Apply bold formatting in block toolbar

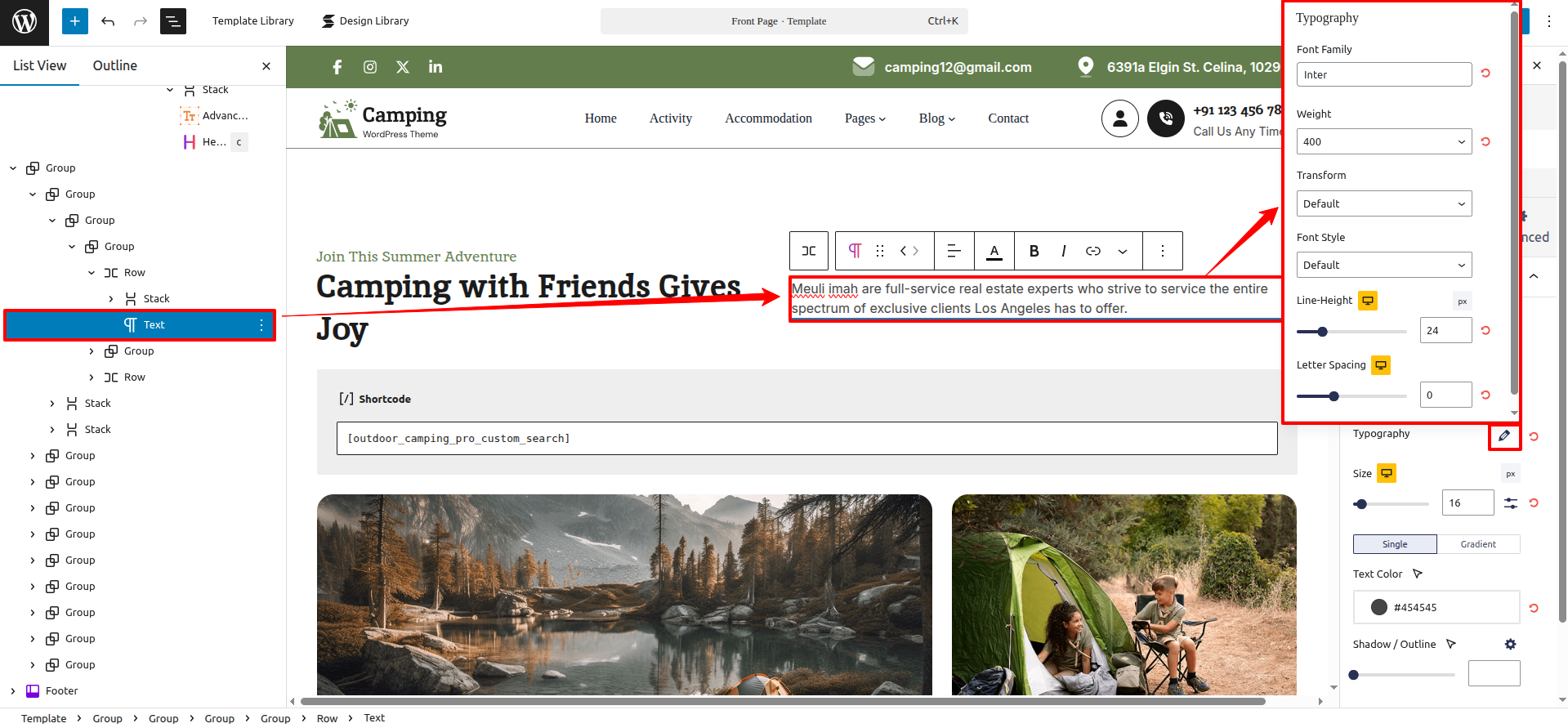1034,251
